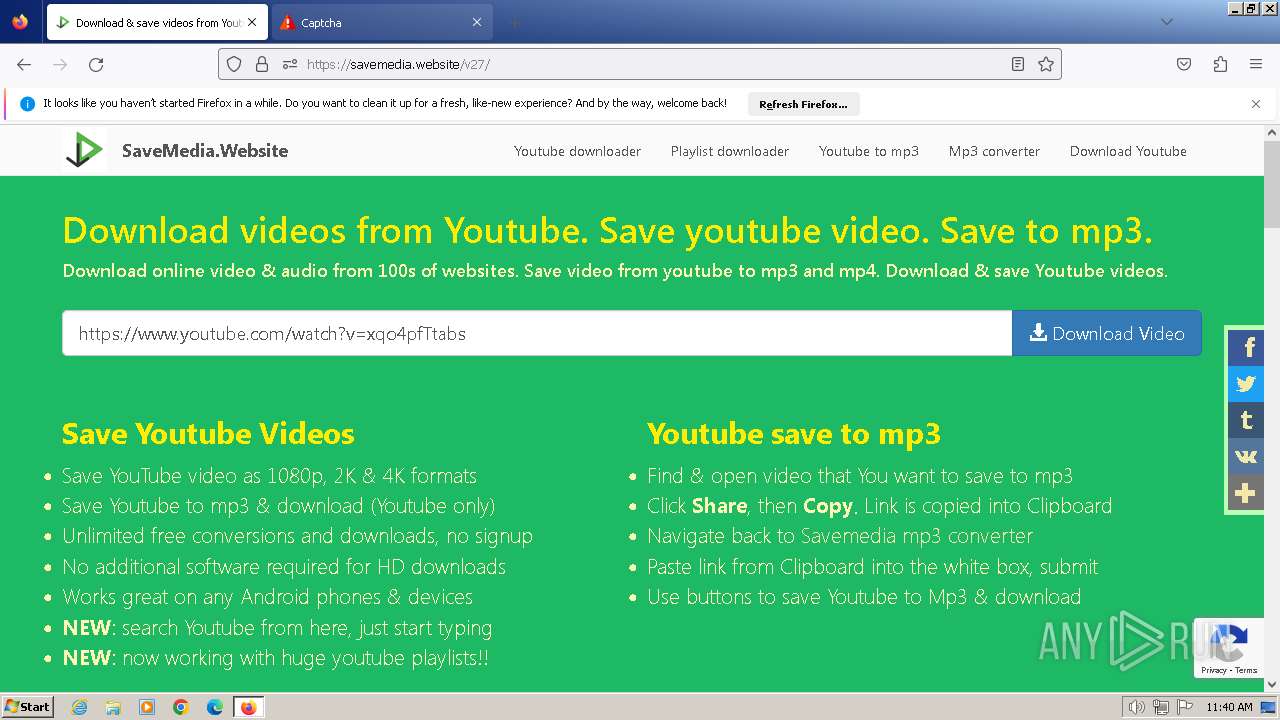
Task: Click the SaveMedia.Website brand link
Action: (205, 151)
